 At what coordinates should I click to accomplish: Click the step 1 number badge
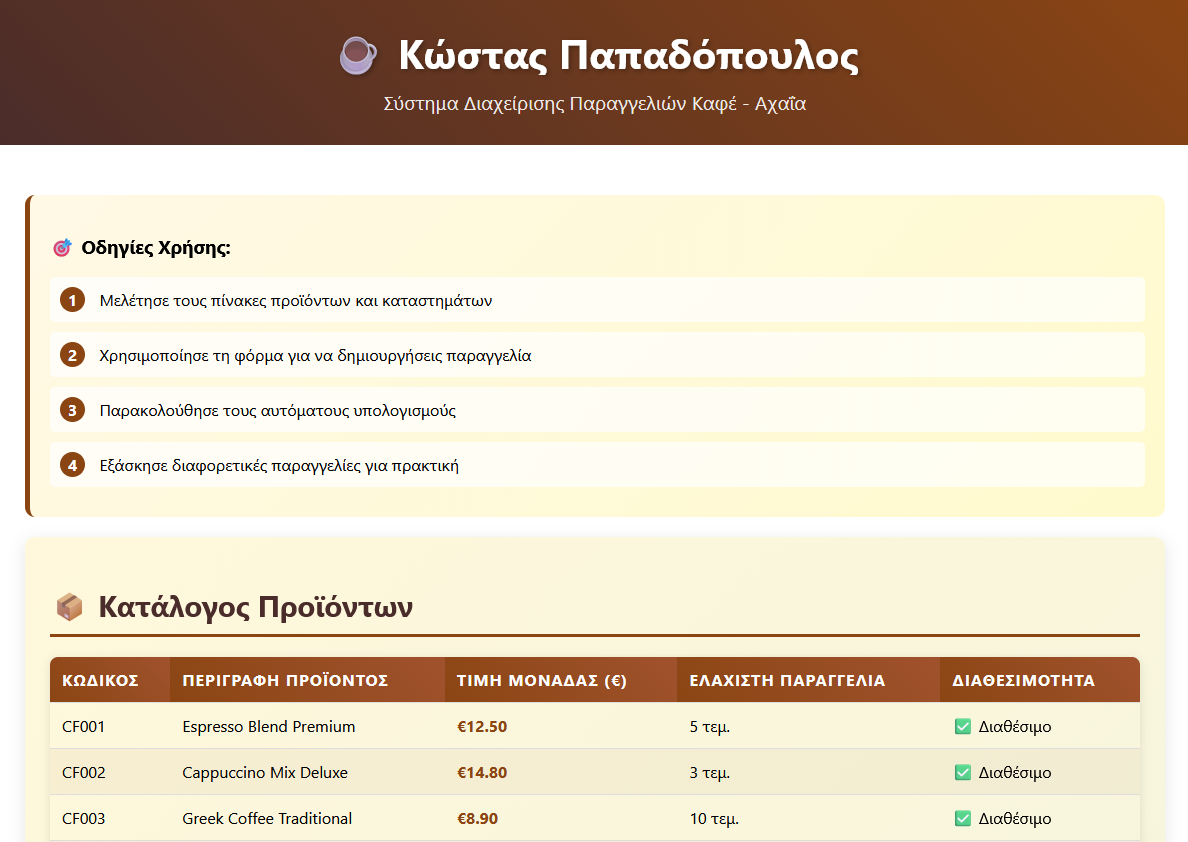(x=72, y=300)
